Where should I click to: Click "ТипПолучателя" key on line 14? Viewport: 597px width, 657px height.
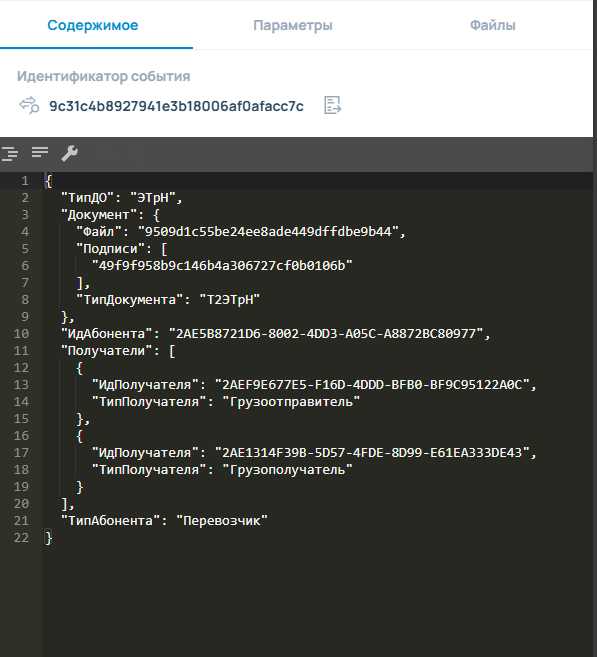[x=149, y=401]
